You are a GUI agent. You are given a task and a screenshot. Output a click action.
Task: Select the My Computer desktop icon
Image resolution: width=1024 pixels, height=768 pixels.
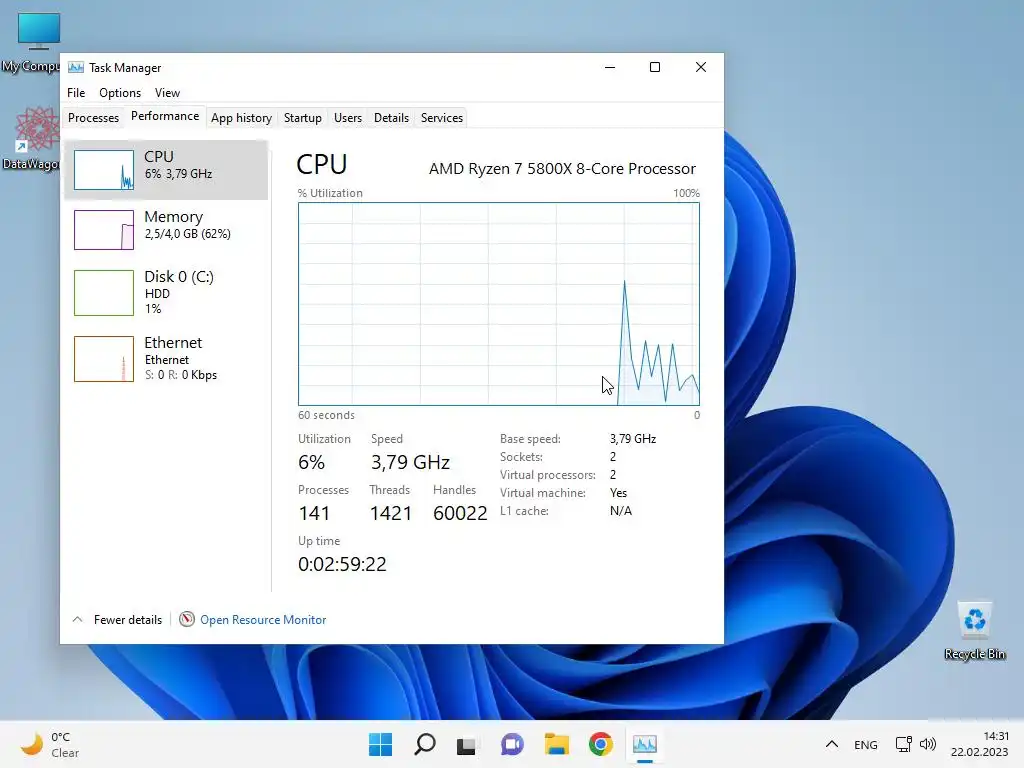point(31,42)
